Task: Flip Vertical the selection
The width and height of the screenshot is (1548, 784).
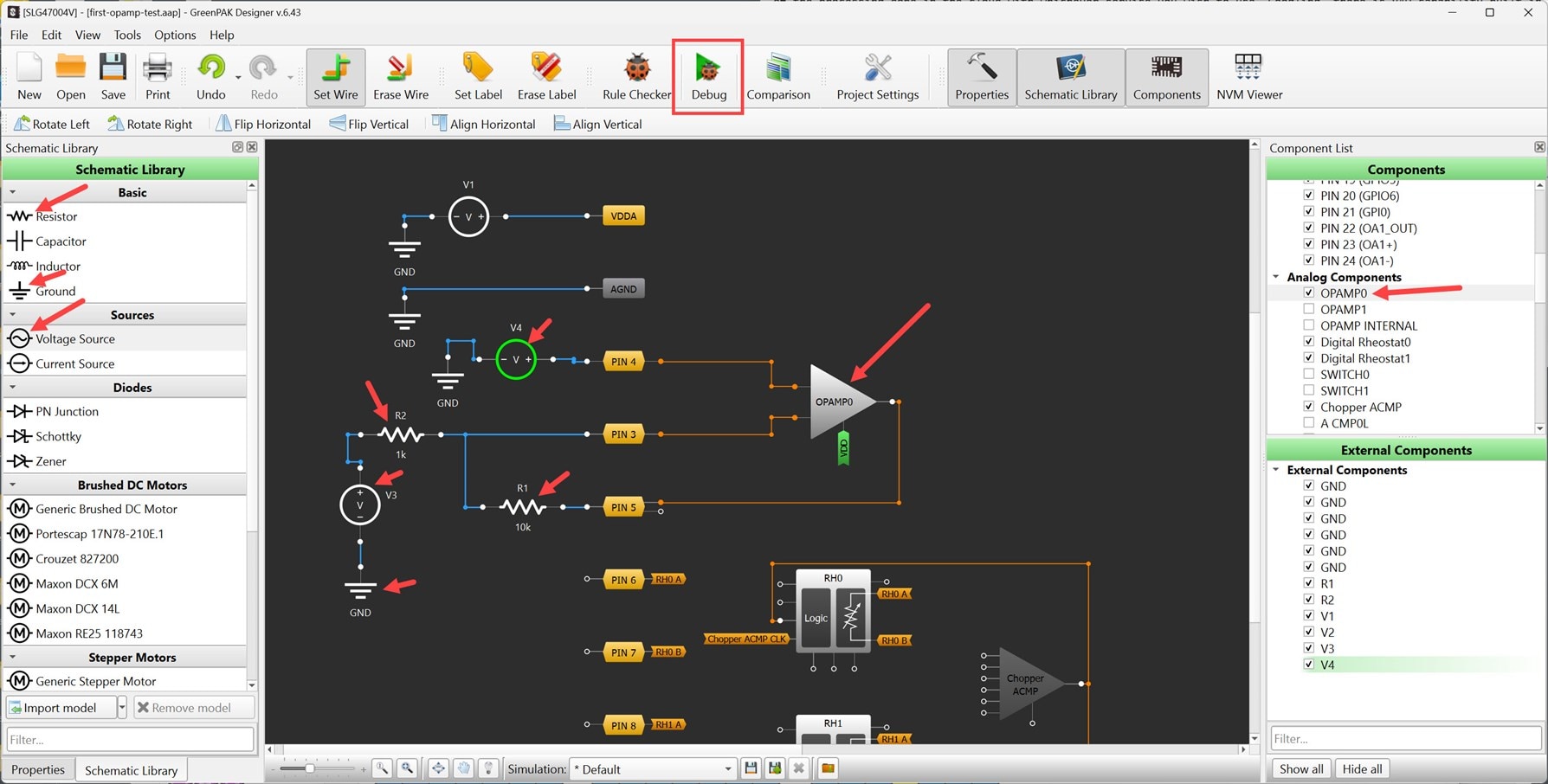Action: [369, 124]
